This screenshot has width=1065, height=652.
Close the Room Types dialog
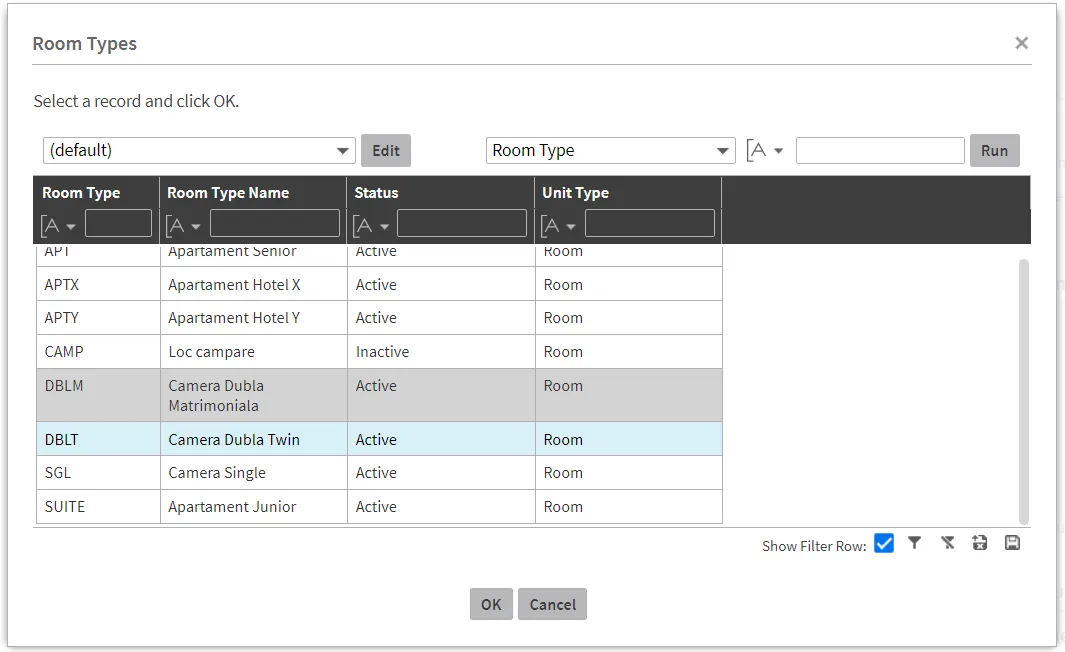tap(1021, 43)
